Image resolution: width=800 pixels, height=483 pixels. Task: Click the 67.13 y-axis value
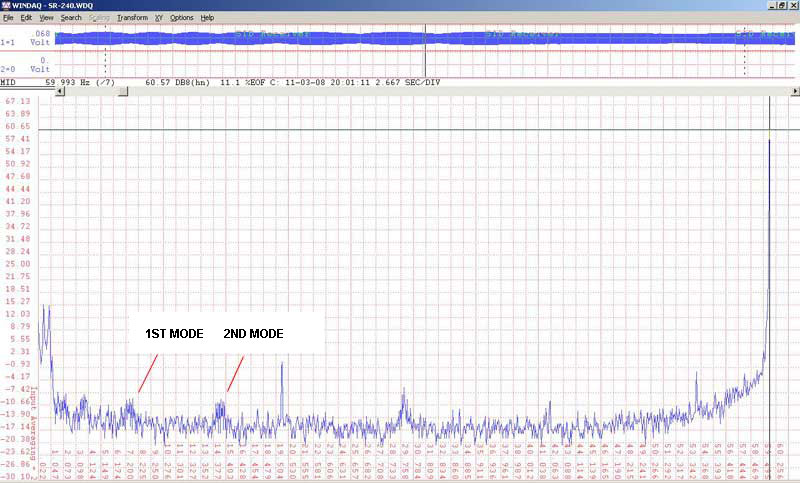pyautogui.click(x=18, y=101)
